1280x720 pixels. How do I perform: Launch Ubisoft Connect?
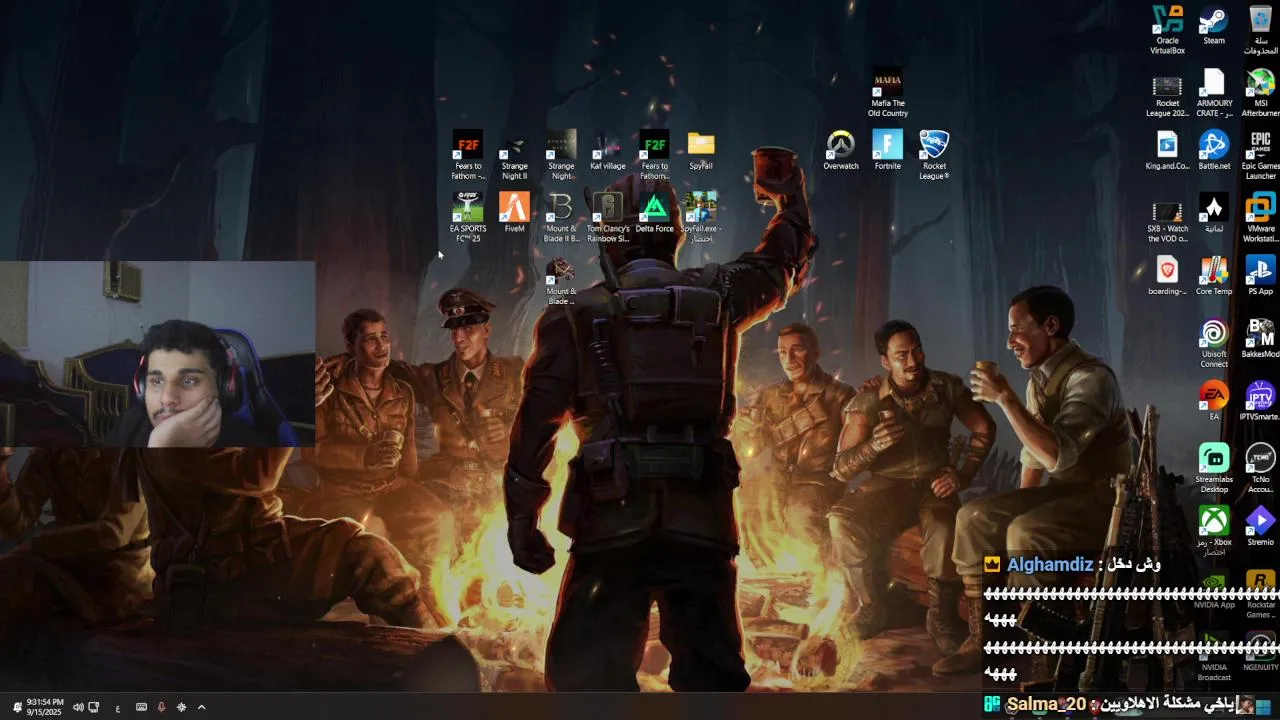(1214, 344)
